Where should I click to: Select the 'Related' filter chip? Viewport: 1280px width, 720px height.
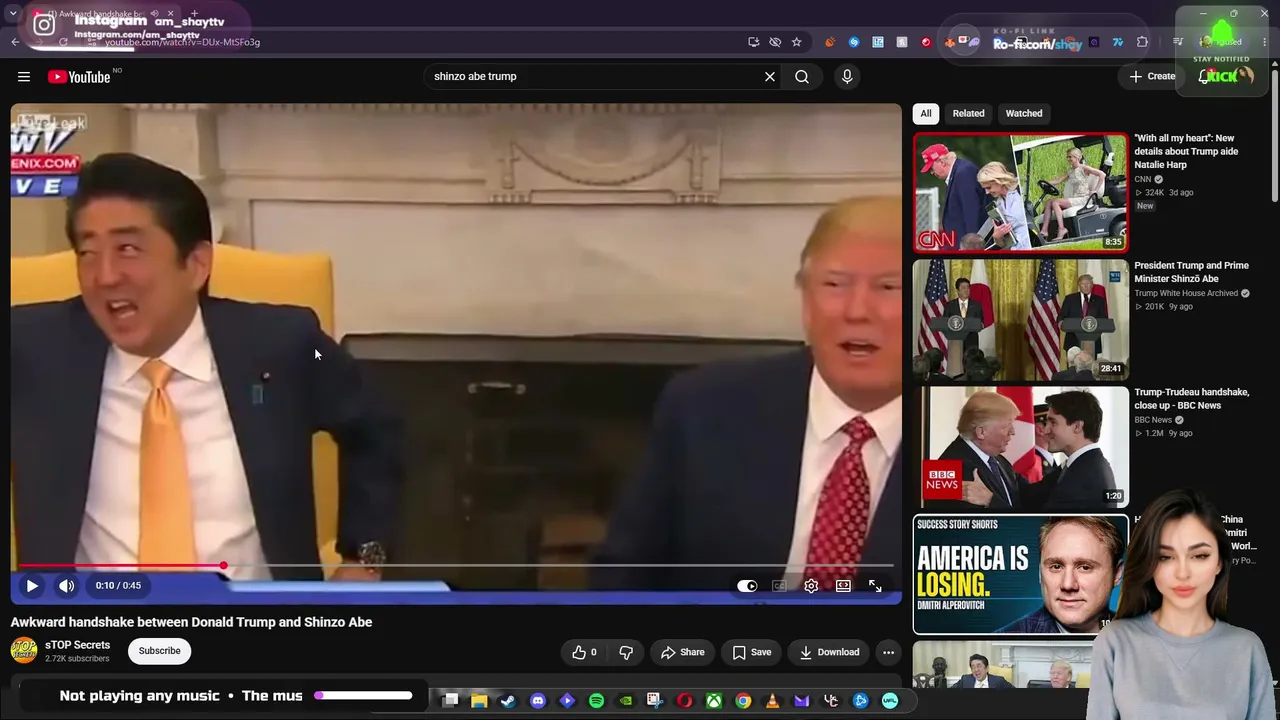pos(968,113)
